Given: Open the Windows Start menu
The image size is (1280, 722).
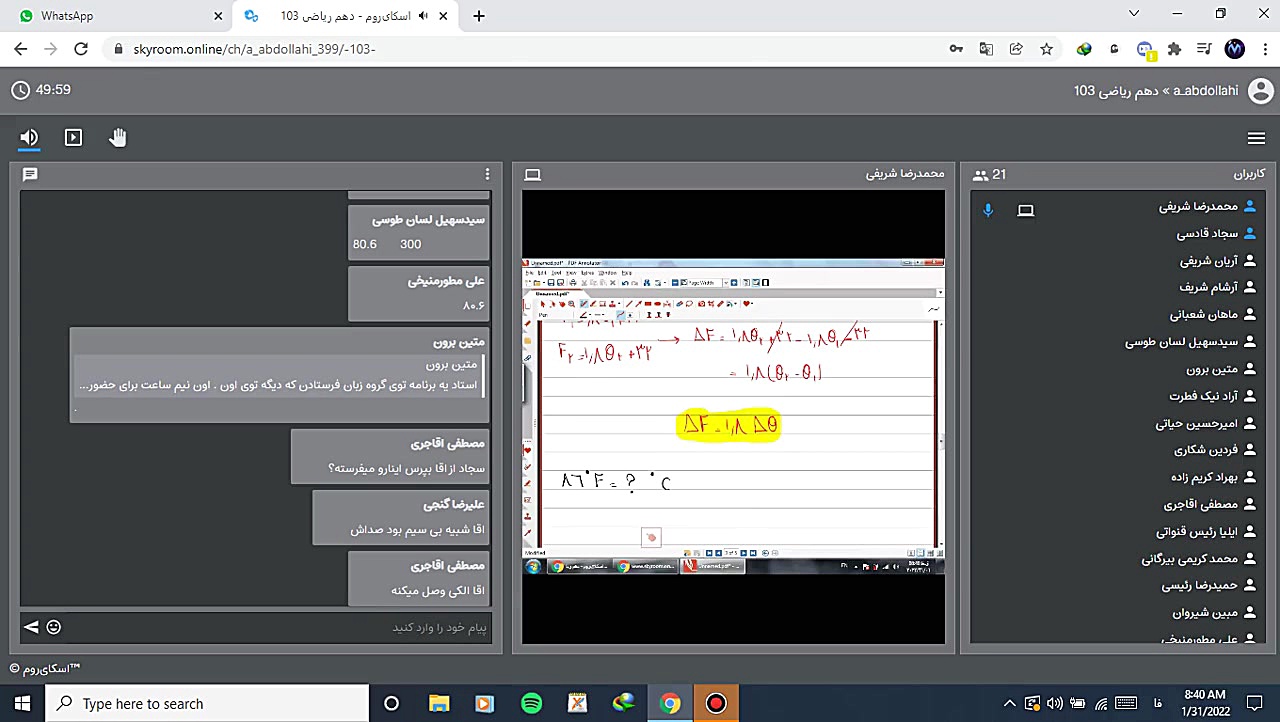Looking at the screenshot, I should click(22, 704).
